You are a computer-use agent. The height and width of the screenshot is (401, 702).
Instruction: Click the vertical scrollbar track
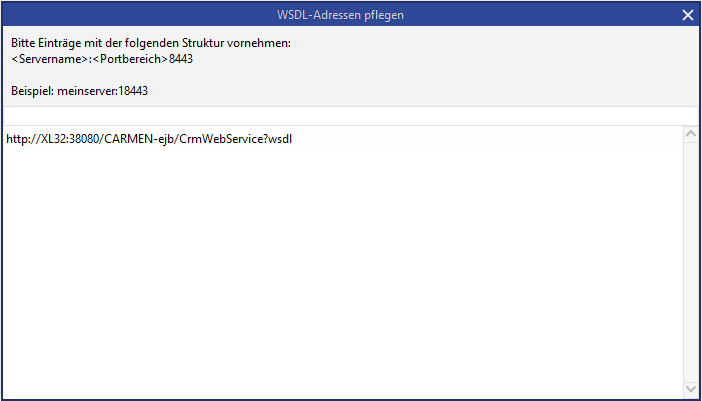point(690,260)
